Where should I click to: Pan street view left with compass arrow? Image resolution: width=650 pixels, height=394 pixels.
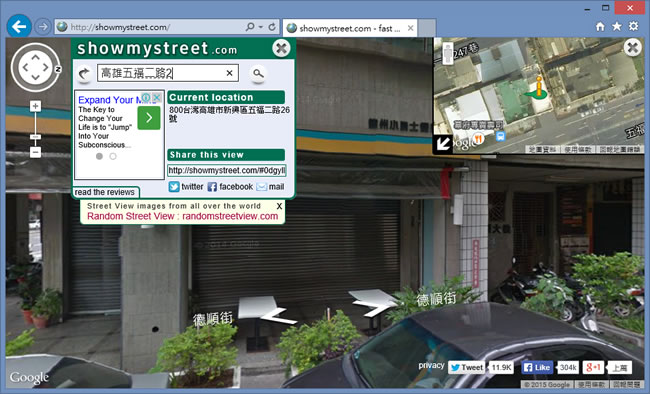(25, 68)
